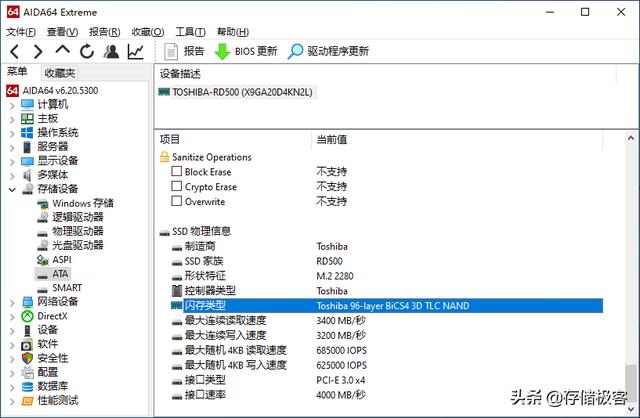Expand the 主板 tree node
This screenshot has width=640, height=418.
tap(12, 119)
